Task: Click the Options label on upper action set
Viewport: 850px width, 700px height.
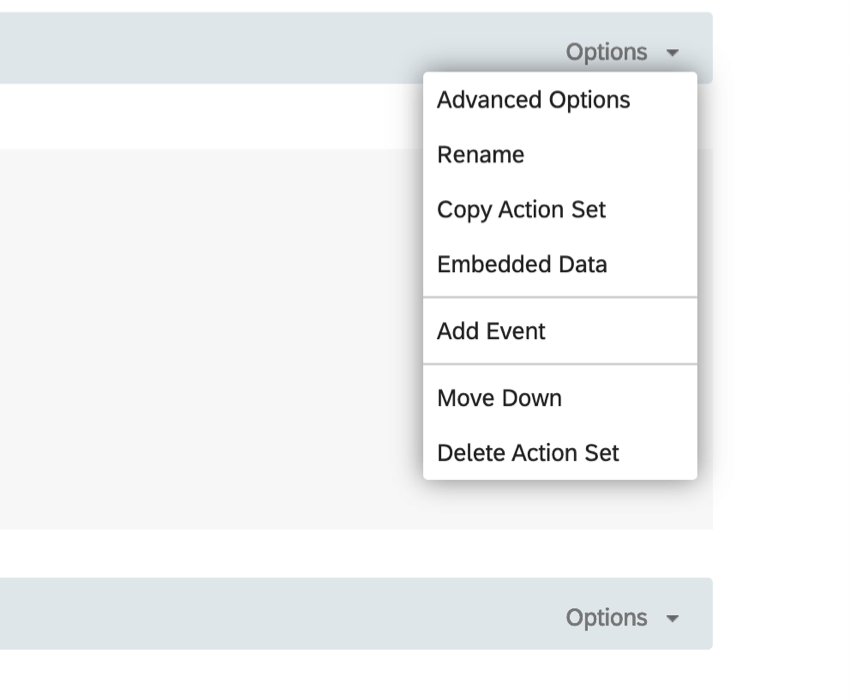Action: [608, 51]
